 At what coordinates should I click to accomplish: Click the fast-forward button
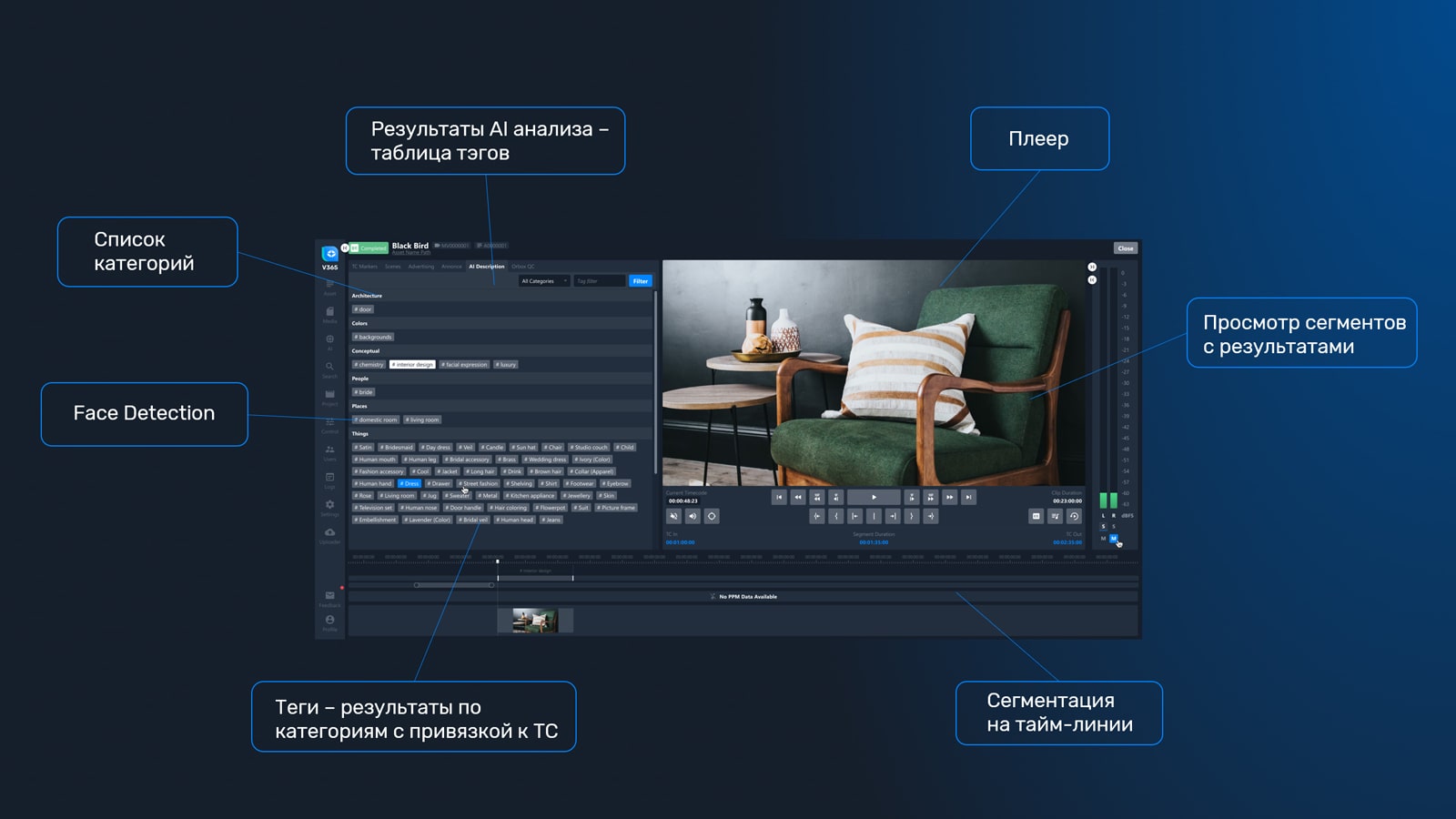click(x=949, y=497)
